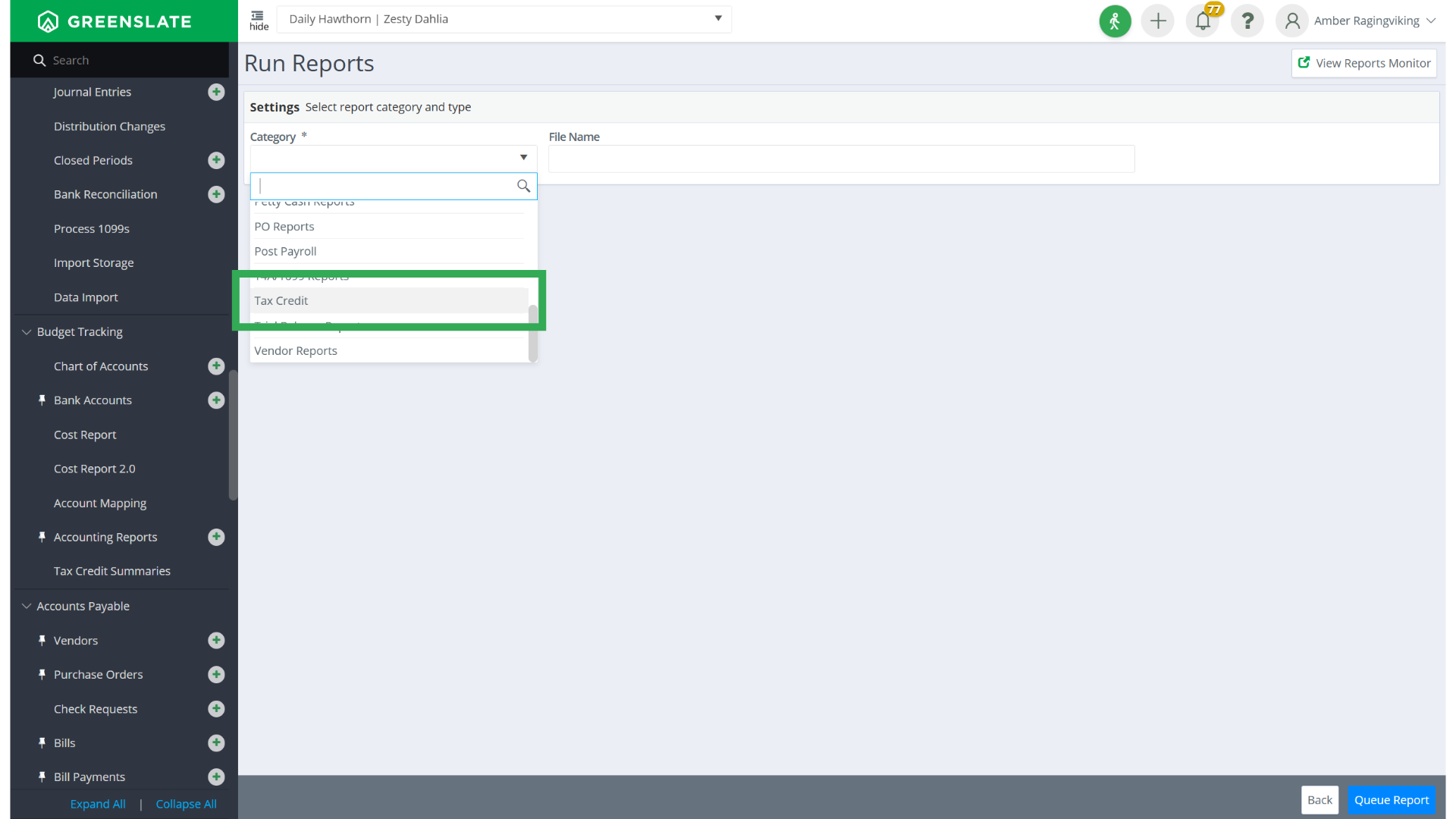Collapse the Budget Tracking section

tap(27, 332)
